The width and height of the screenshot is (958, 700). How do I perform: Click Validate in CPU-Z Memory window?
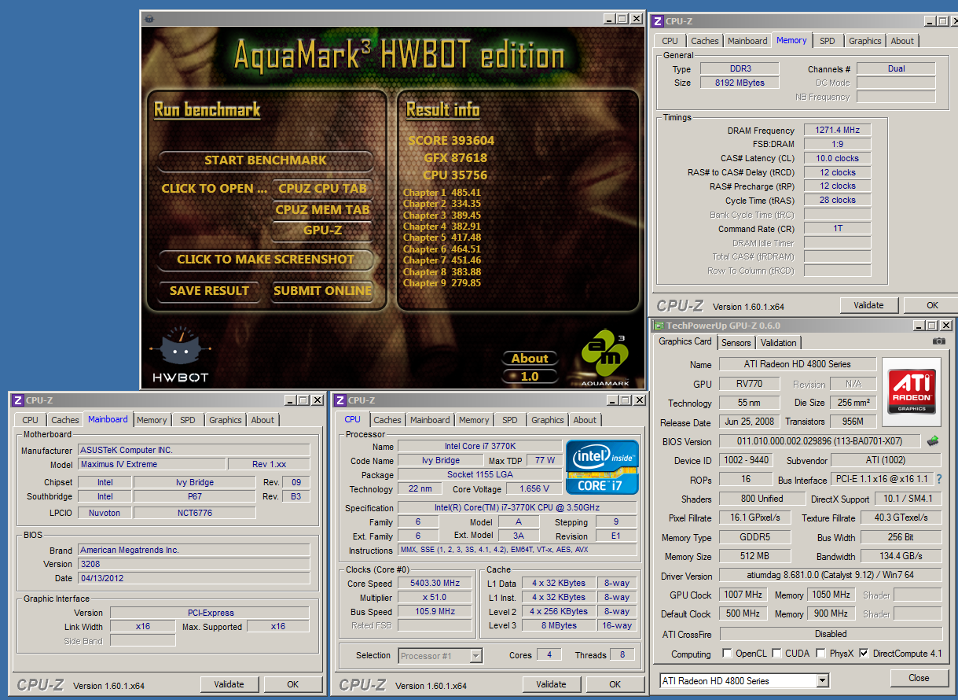coord(868,305)
